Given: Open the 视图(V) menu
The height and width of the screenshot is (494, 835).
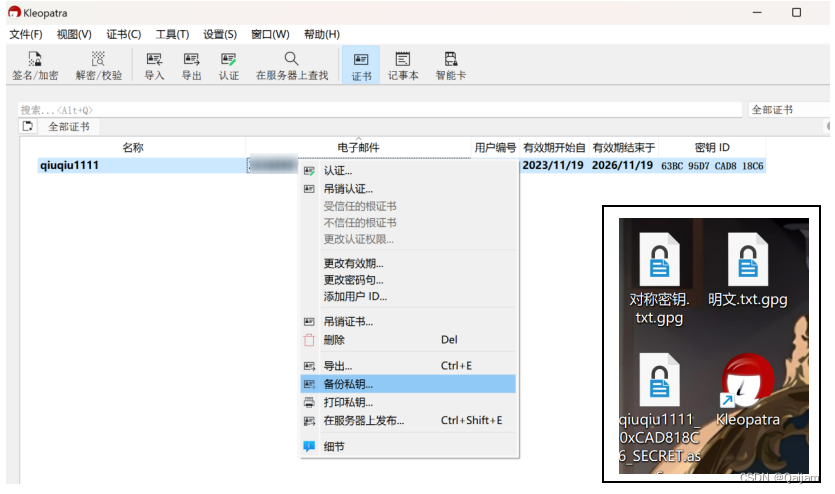Looking at the screenshot, I should coord(74,35).
